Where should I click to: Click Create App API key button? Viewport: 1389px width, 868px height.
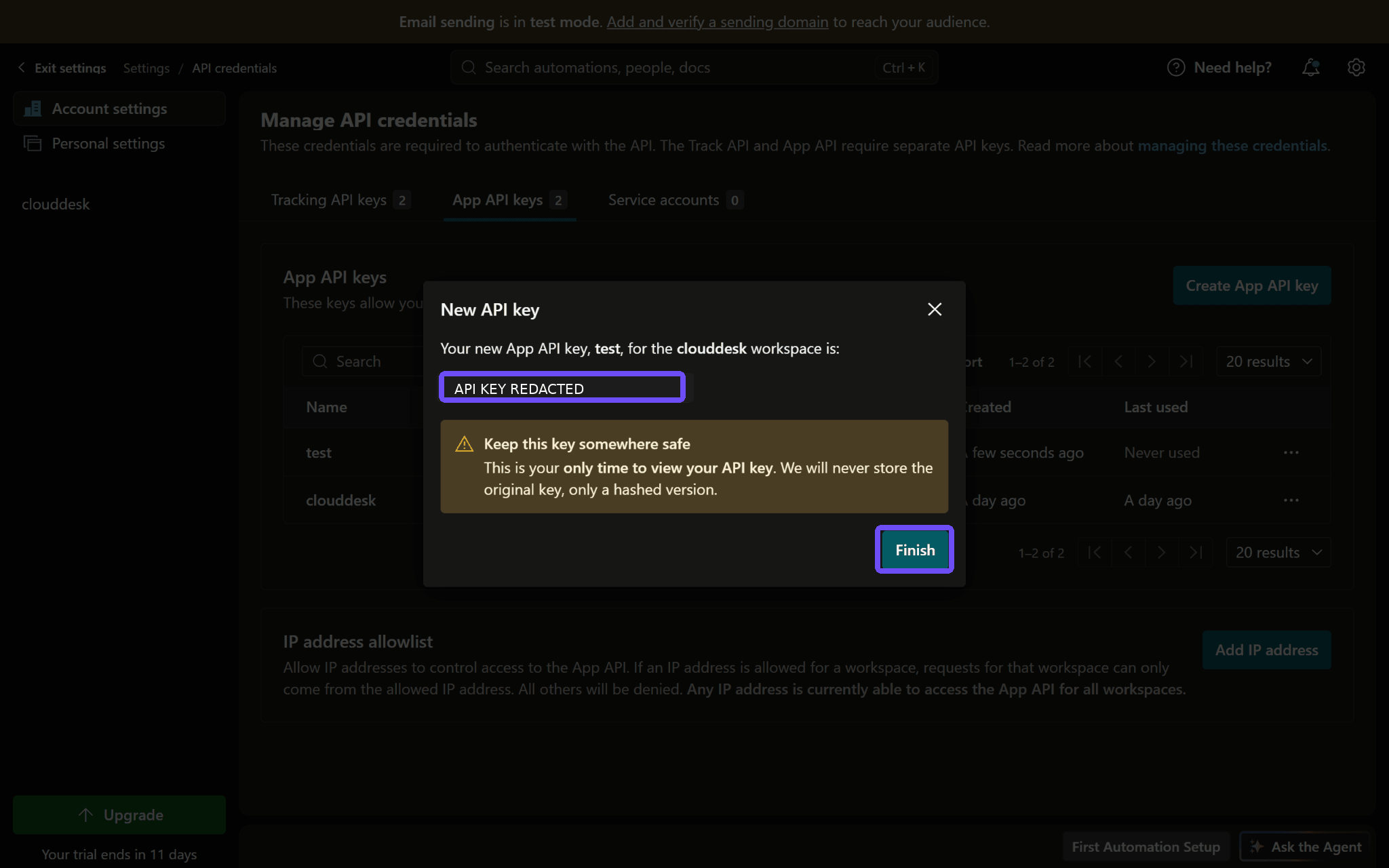pyautogui.click(x=1252, y=285)
